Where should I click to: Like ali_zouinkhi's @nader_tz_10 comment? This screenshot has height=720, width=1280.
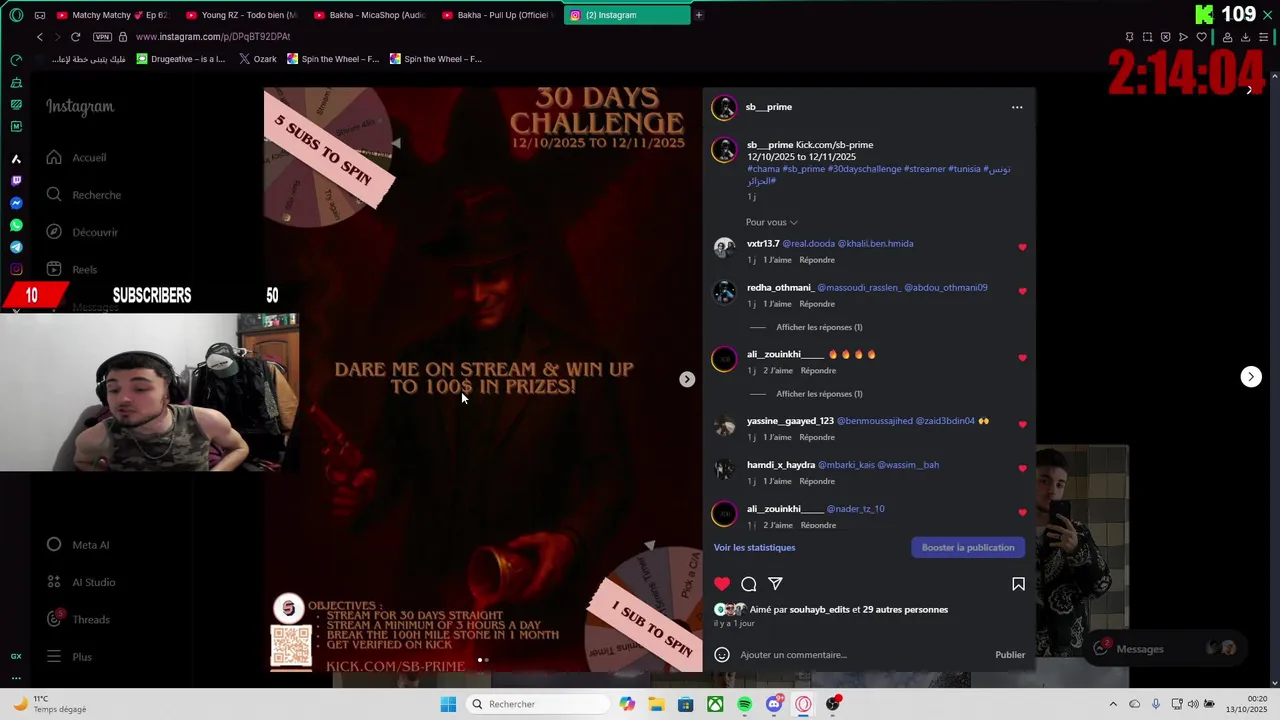pos(1022,512)
